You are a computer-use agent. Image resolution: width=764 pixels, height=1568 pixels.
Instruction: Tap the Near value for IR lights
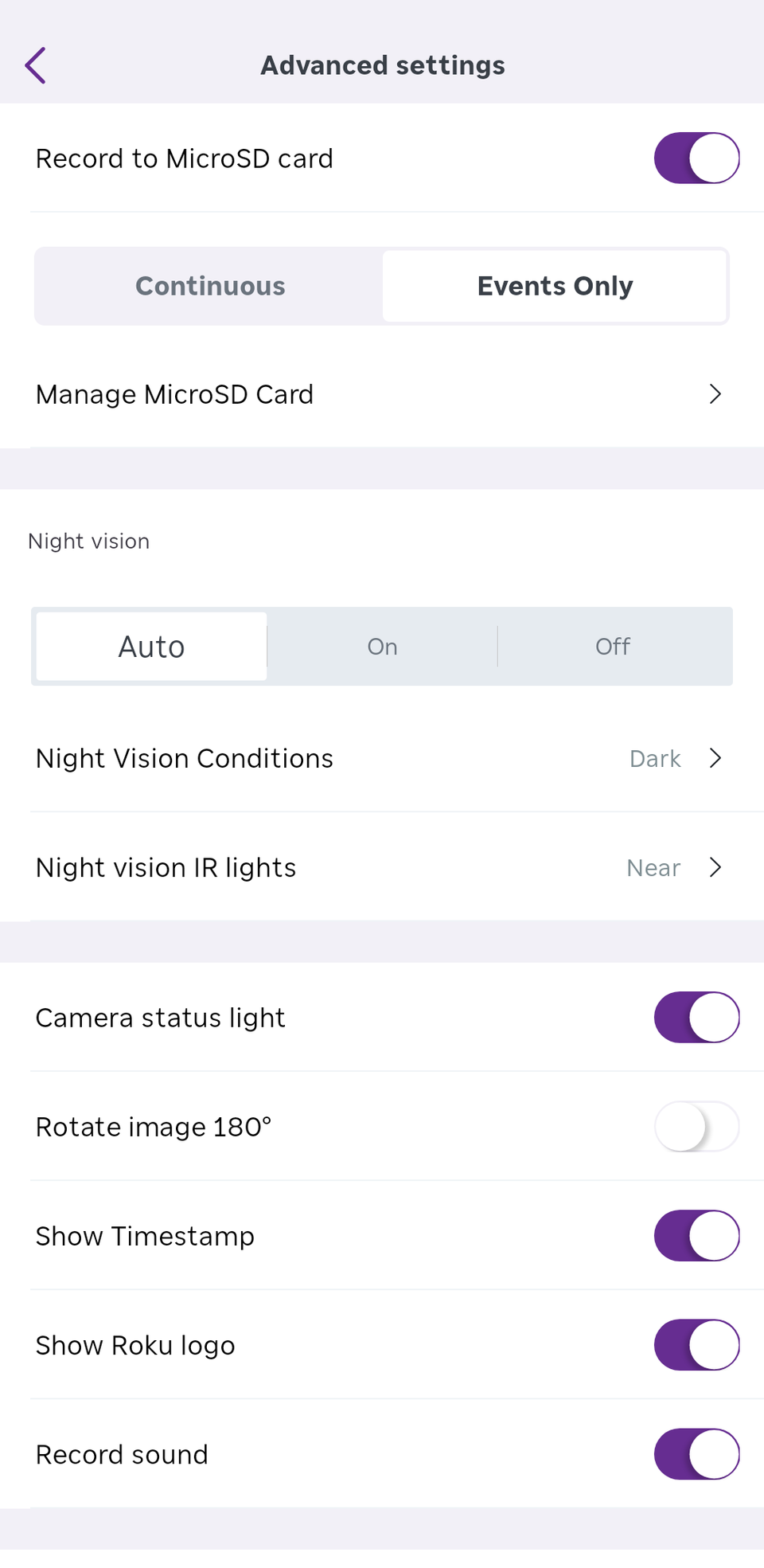(653, 868)
